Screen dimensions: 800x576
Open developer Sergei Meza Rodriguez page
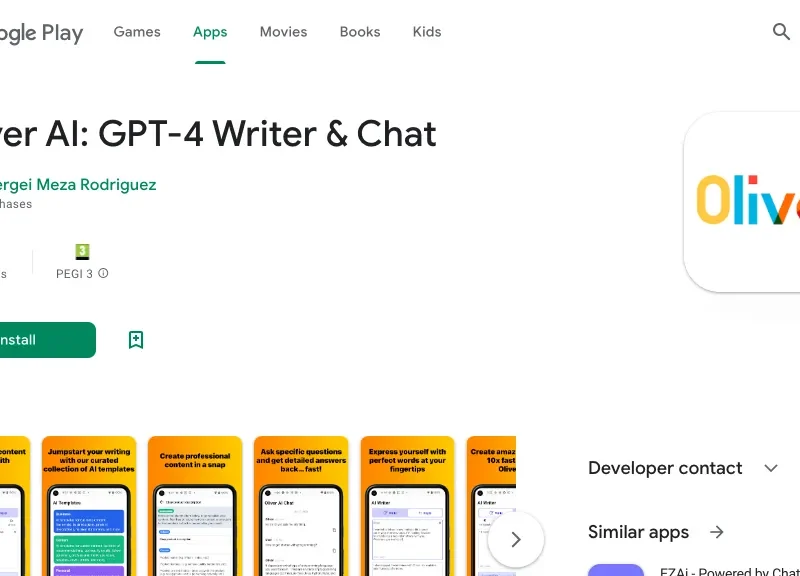[x=78, y=185]
